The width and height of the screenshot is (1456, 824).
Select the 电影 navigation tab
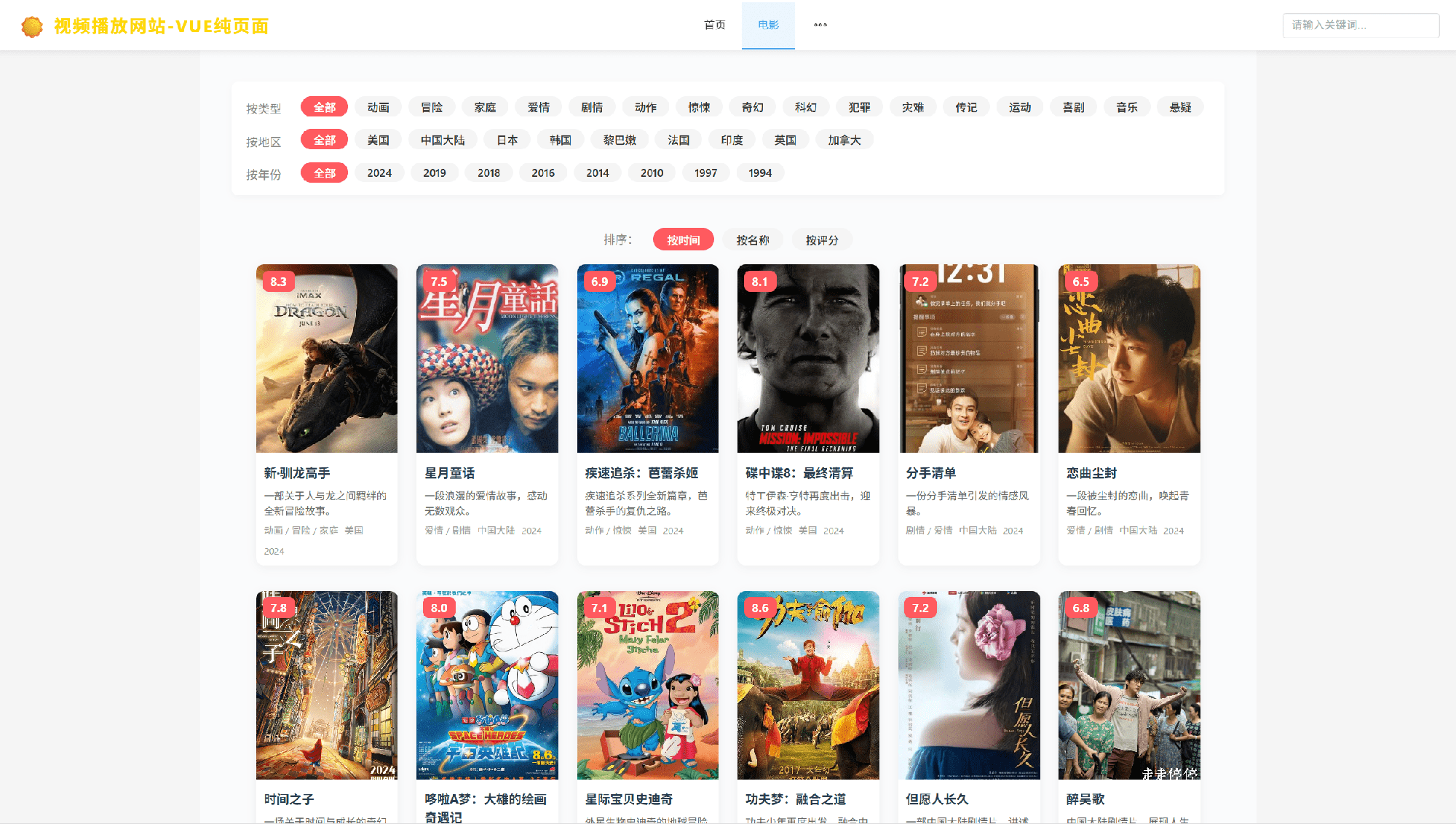pyautogui.click(x=768, y=25)
